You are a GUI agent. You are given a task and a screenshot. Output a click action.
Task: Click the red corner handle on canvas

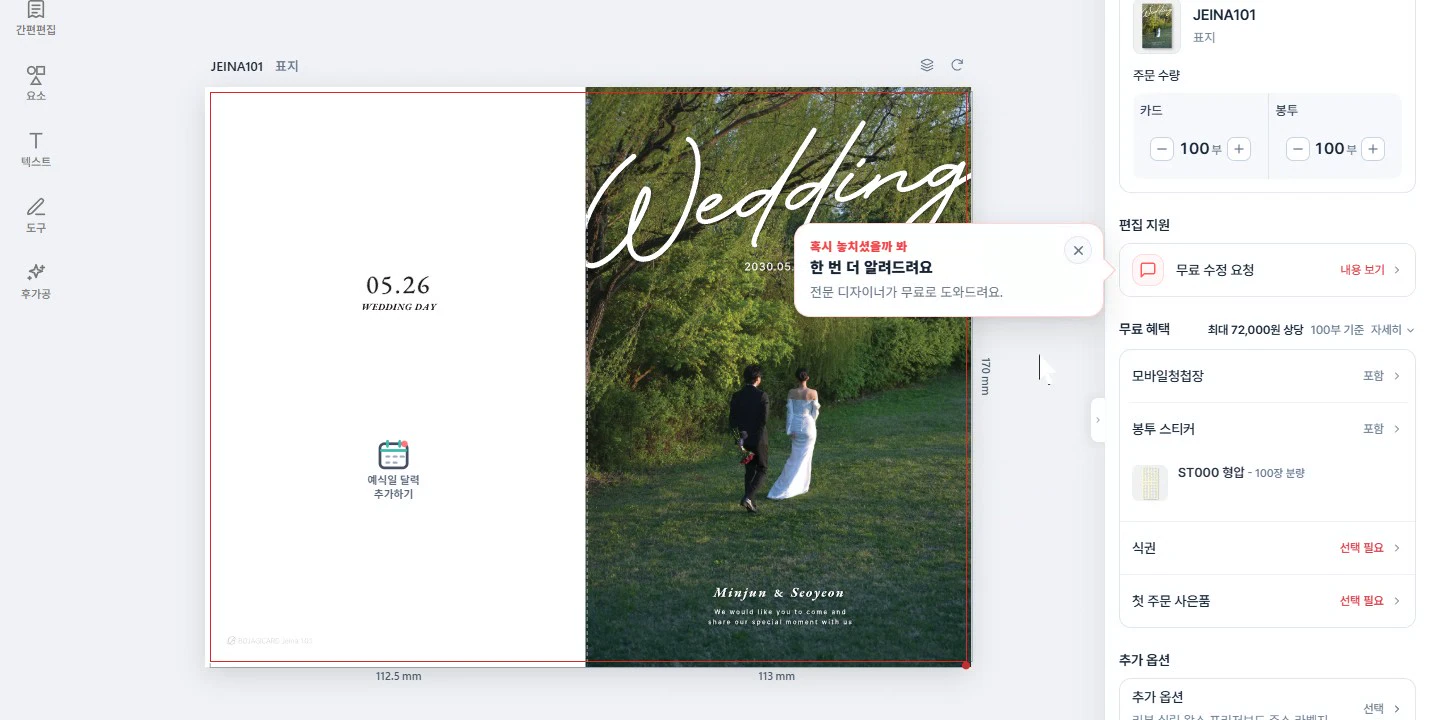point(965,664)
